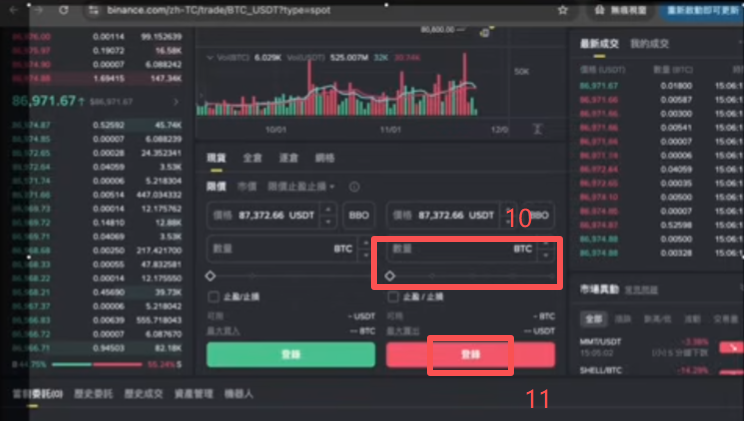Click the order book row with amount 0.52592

pos(97,125)
